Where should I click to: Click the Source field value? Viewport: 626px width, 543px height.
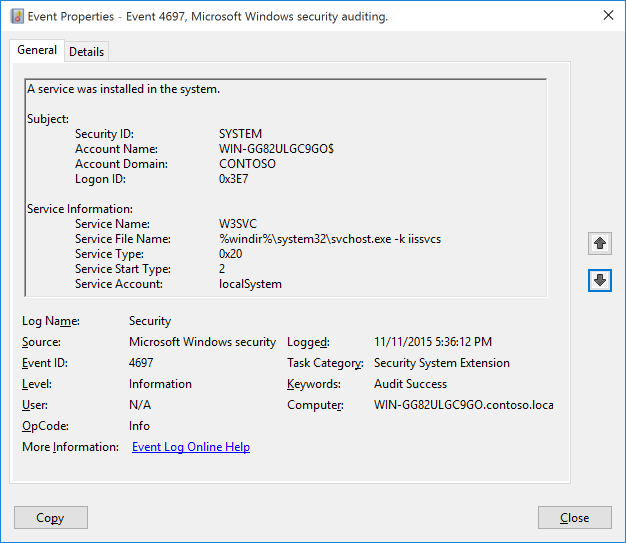pos(202,342)
